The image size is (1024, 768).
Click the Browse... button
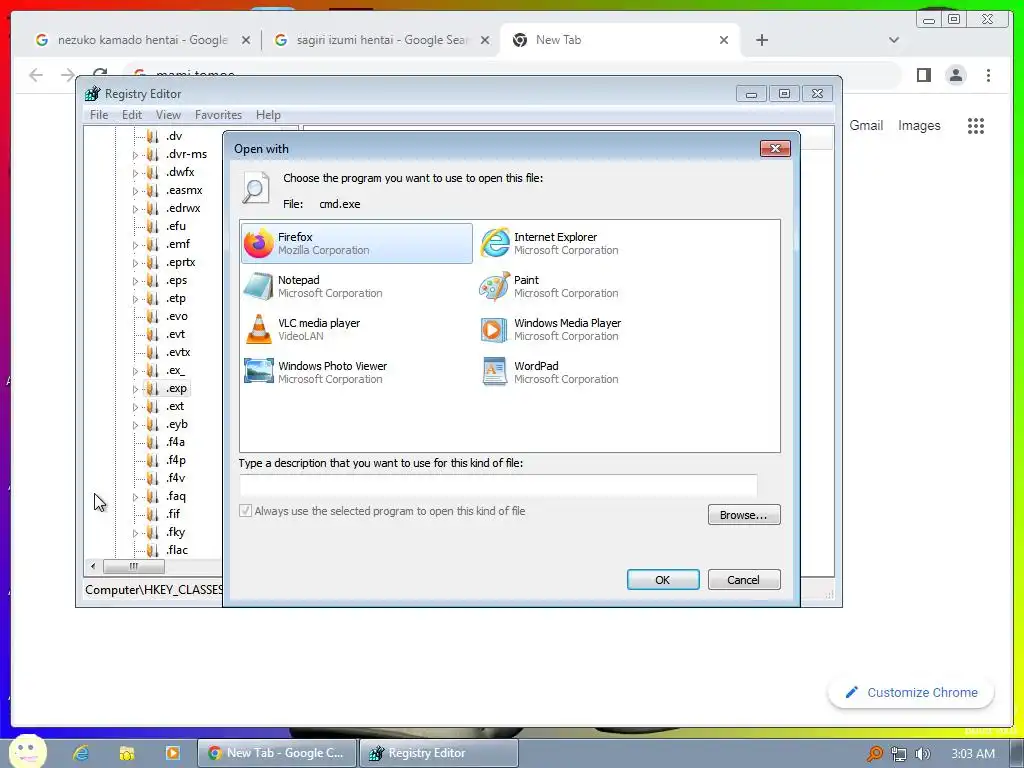[744, 515]
